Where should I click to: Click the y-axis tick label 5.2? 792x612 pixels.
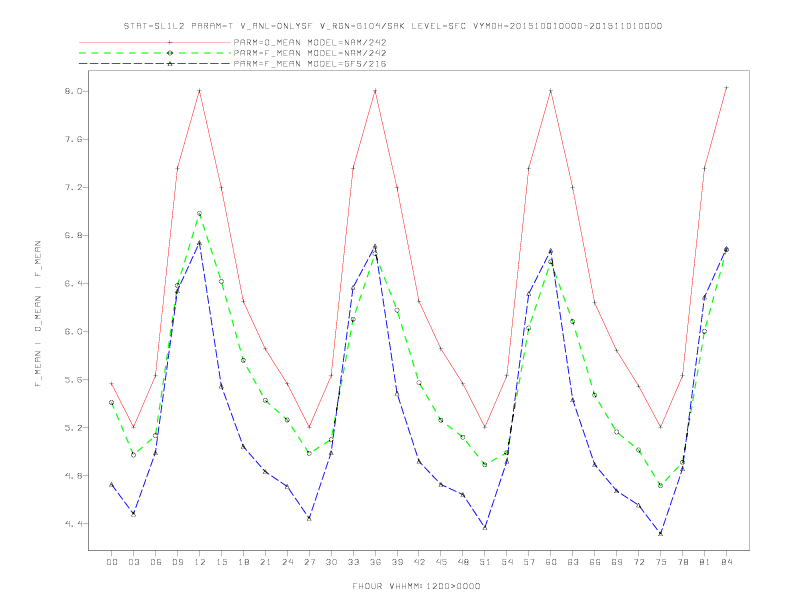pos(73,428)
